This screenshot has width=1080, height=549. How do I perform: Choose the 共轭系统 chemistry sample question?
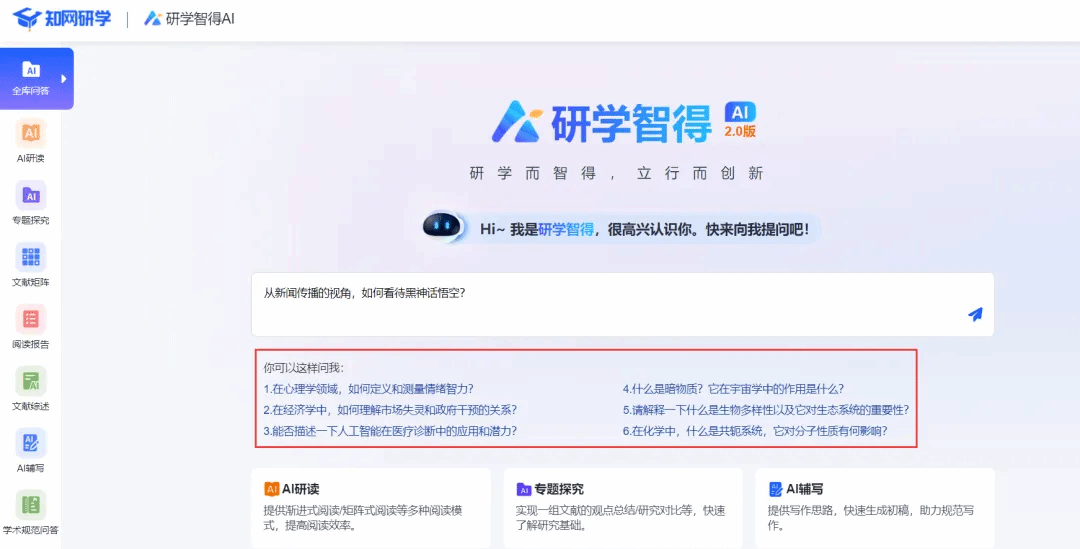pyautogui.click(x=755, y=432)
